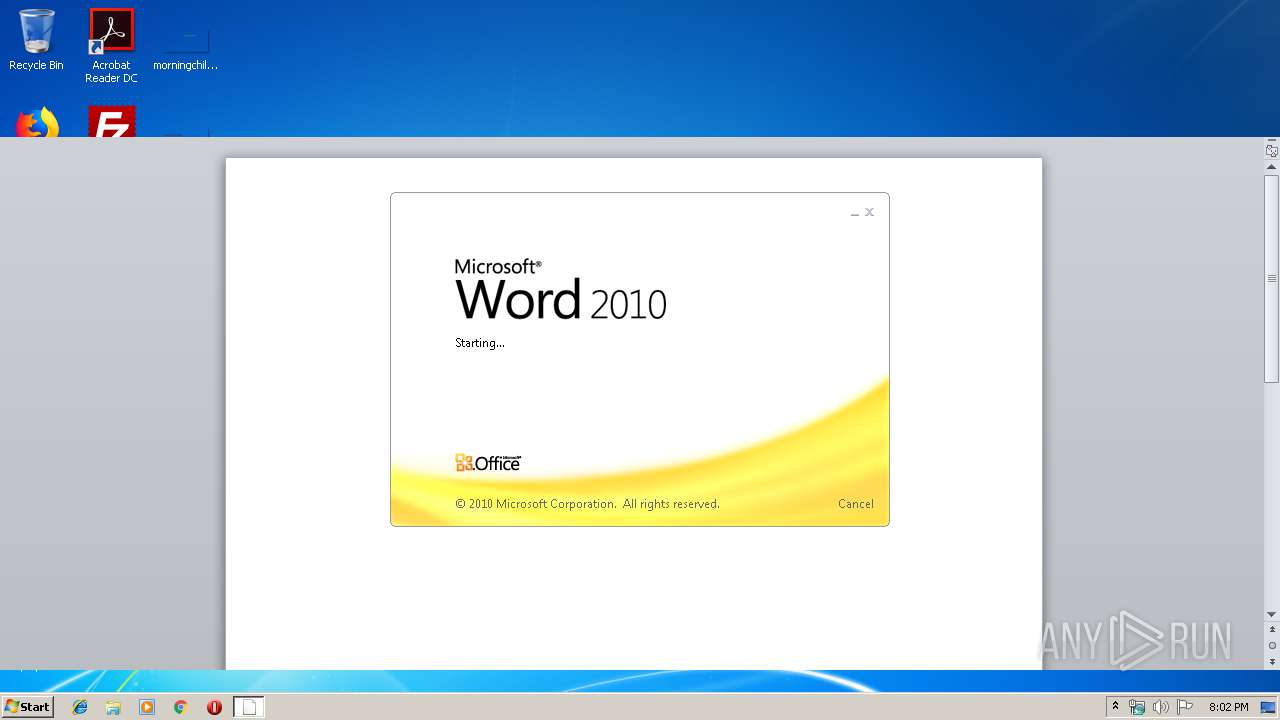Show hidden system tray icons
Viewport: 1280px width, 720px height.
point(1116,707)
